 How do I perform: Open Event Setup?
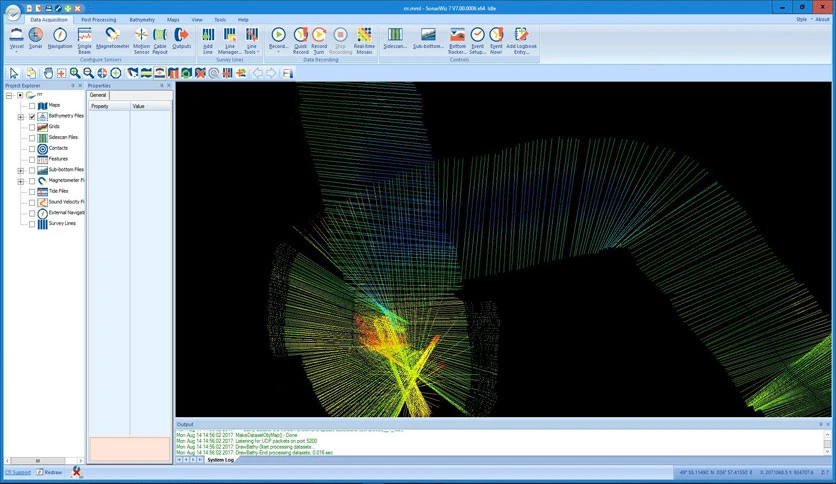click(477, 41)
